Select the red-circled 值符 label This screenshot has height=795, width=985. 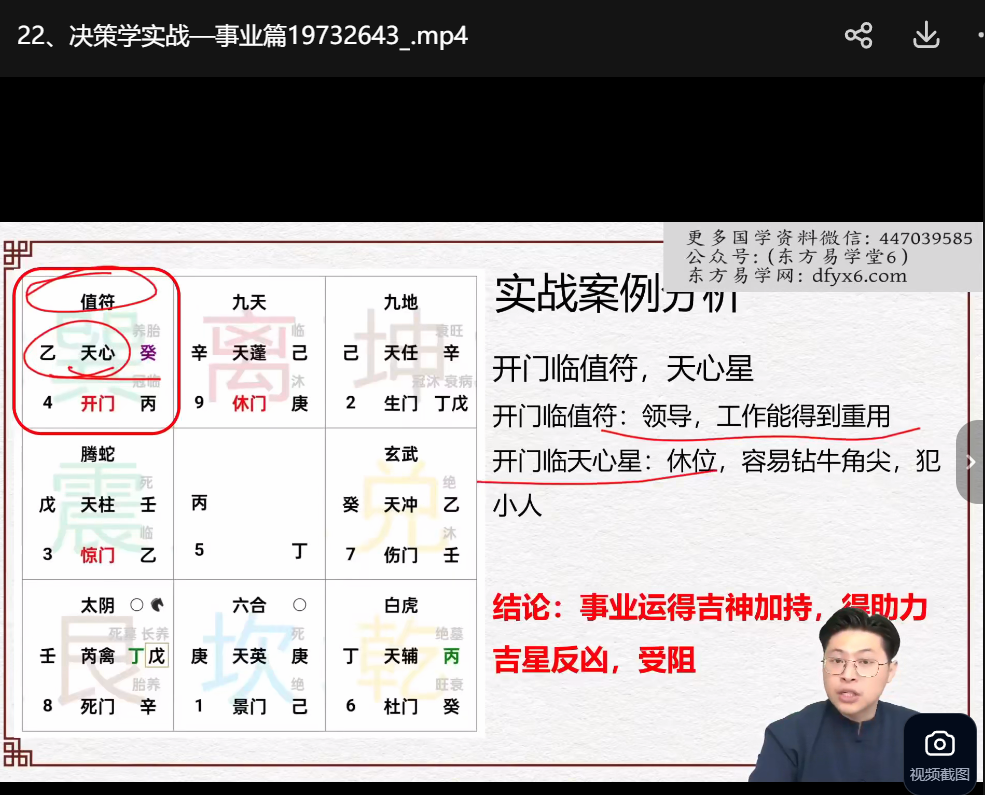(97, 301)
